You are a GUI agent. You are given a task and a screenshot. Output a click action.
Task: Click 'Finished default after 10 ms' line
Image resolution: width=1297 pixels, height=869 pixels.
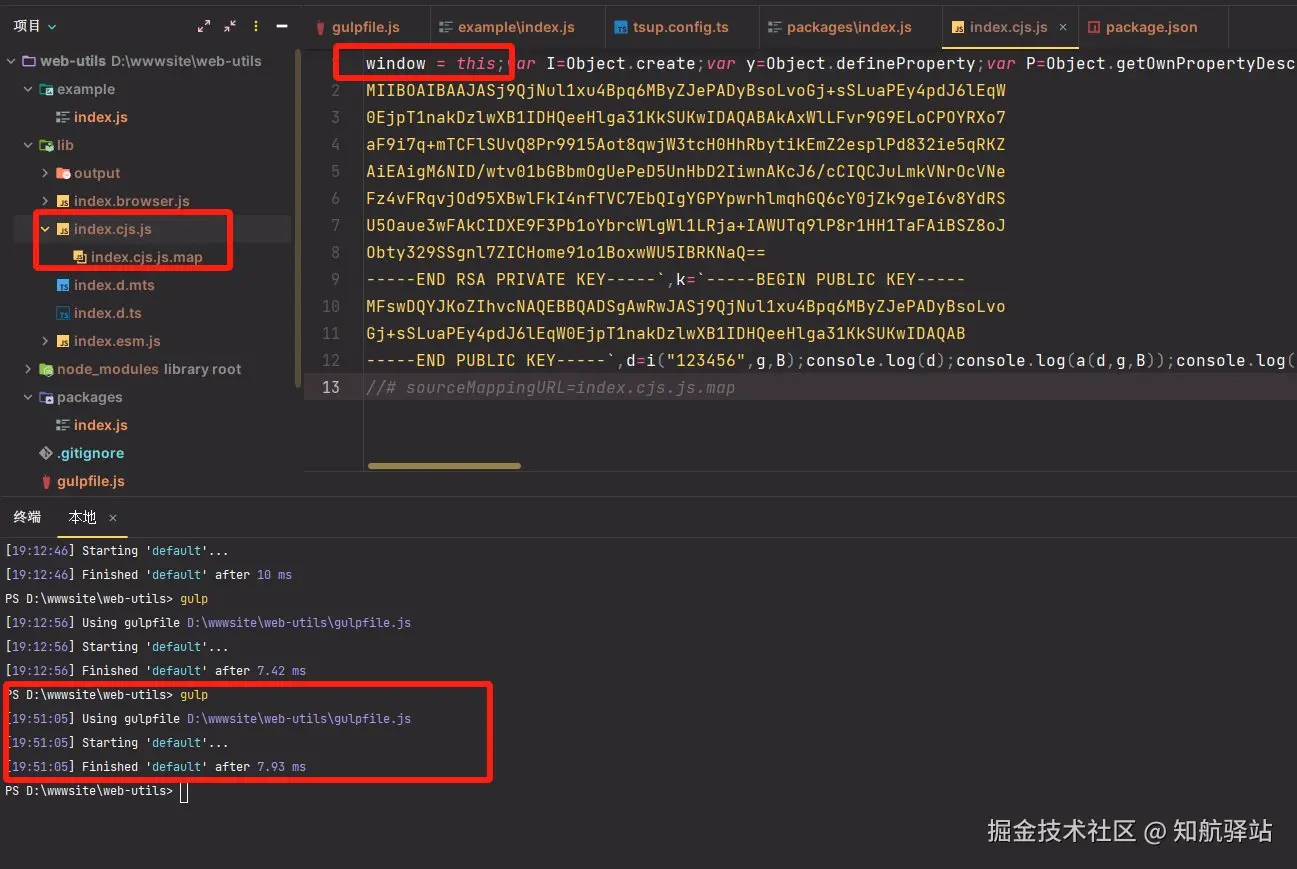coord(148,575)
